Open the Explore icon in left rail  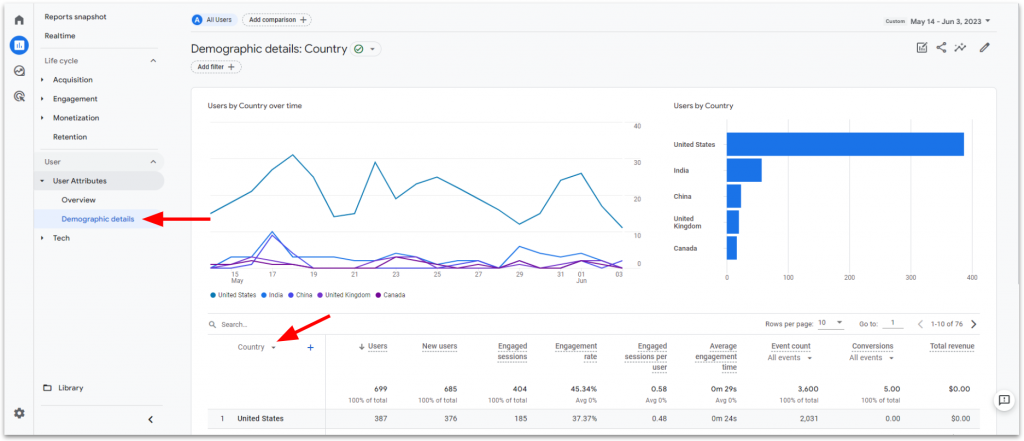click(18, 71)
